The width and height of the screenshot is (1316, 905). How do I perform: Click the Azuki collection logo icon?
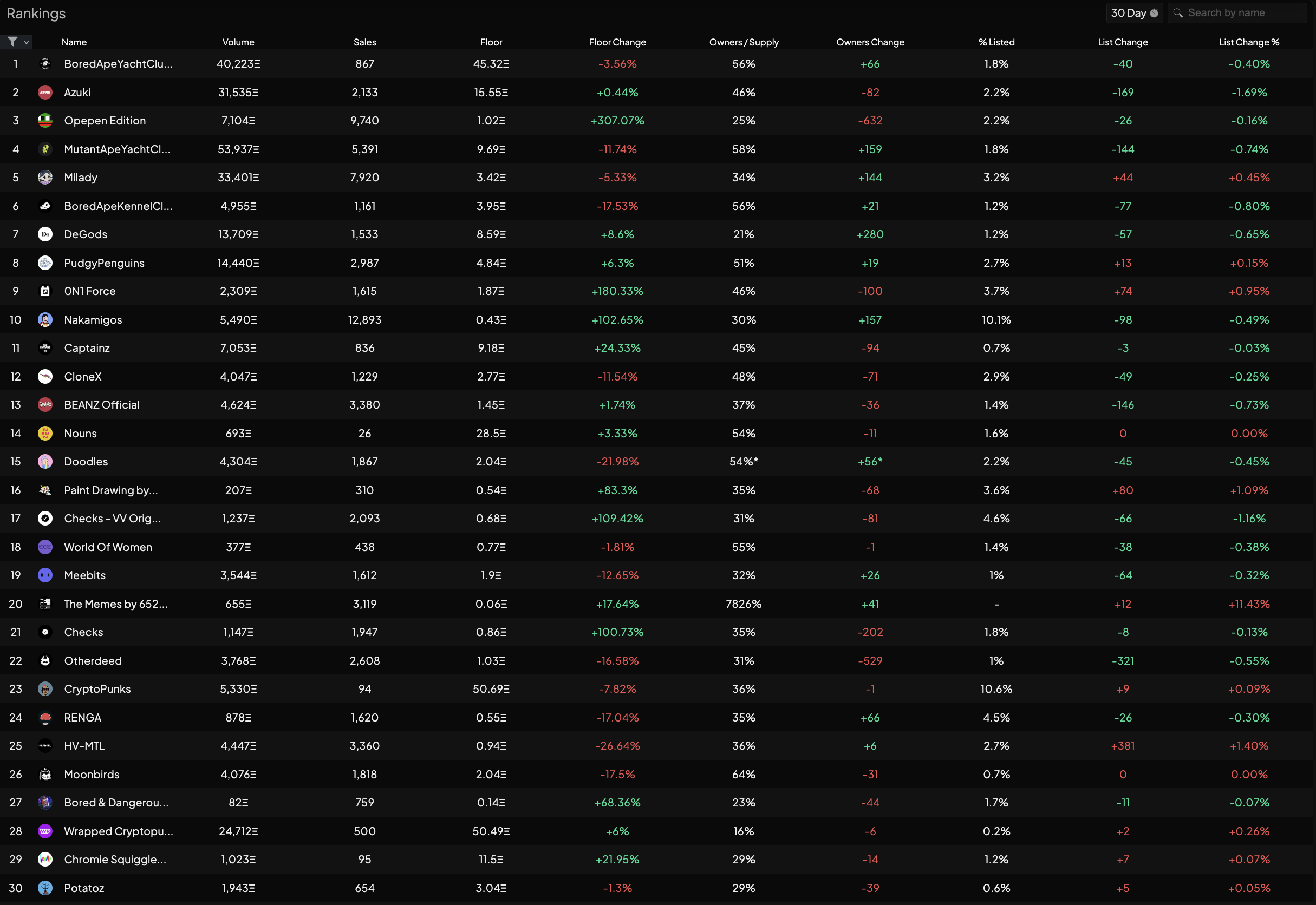point(45,93)
